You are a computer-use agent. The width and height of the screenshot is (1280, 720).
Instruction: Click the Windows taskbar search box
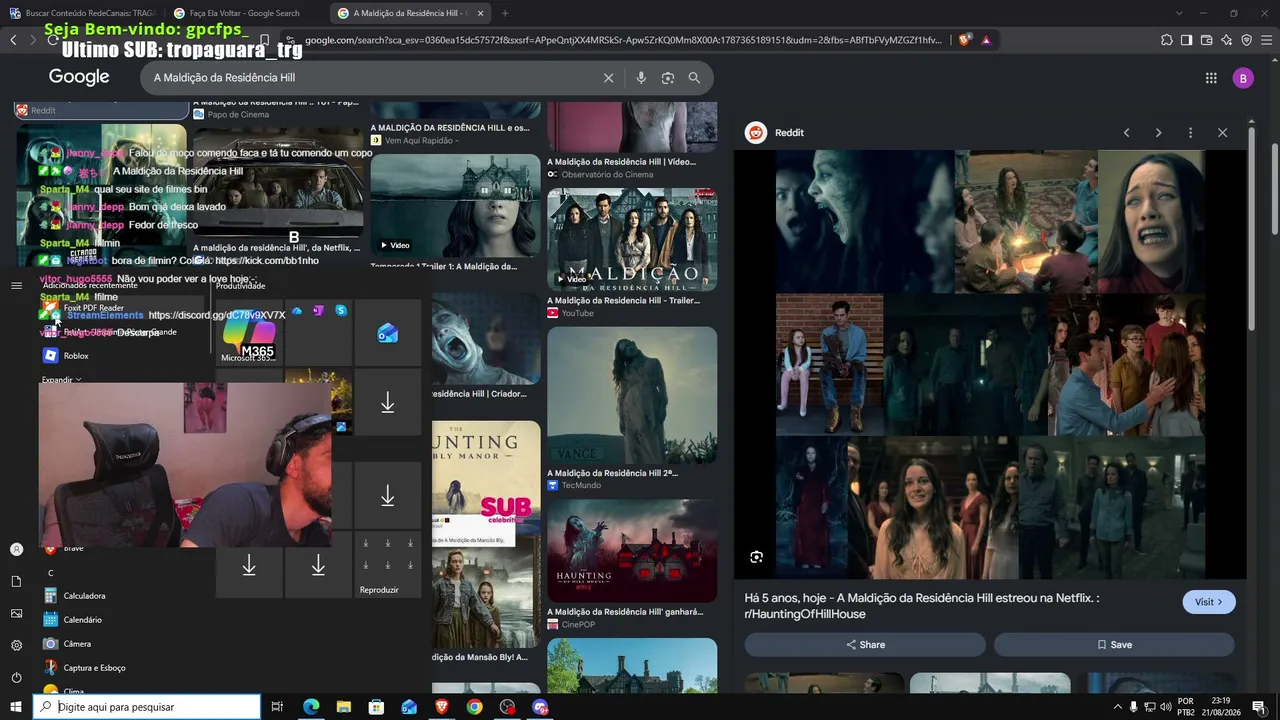(x=147, y=707)
